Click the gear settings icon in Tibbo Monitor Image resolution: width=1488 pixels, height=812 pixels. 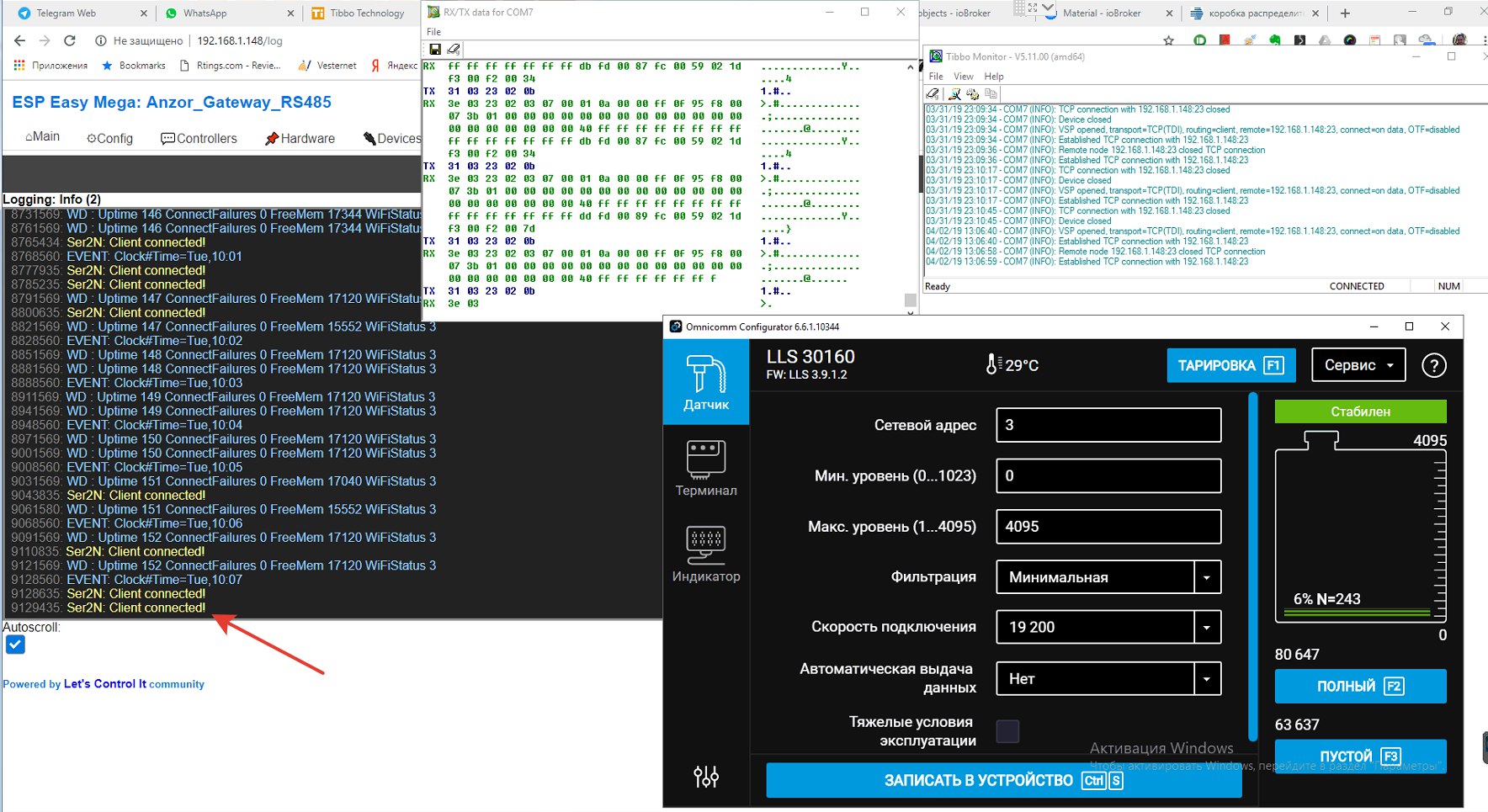972,93
